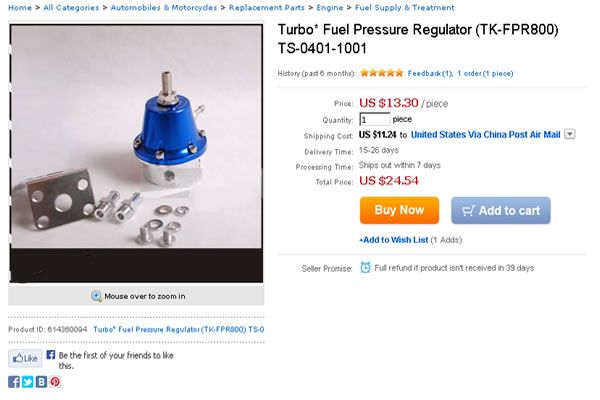Go to Home breadcrumb

pyautogui.click(x=20, y=7)
